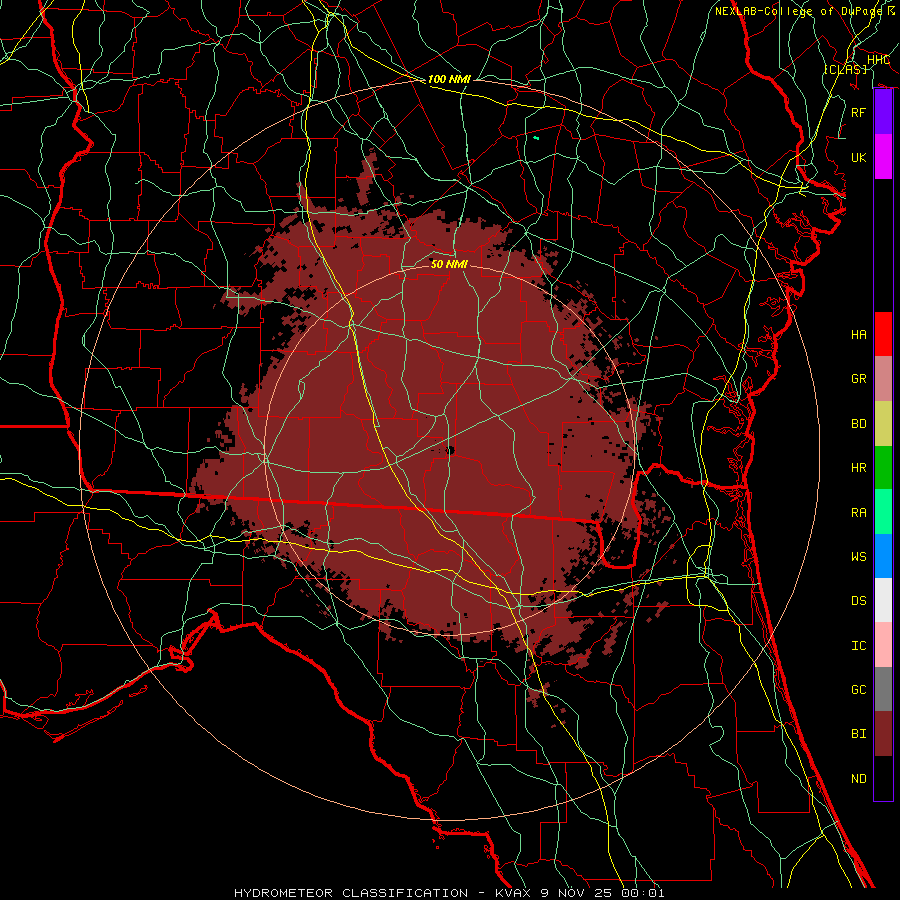Click the RF purple legend swatch
This screenshot has height=900, width=900.
coord(883,112)
